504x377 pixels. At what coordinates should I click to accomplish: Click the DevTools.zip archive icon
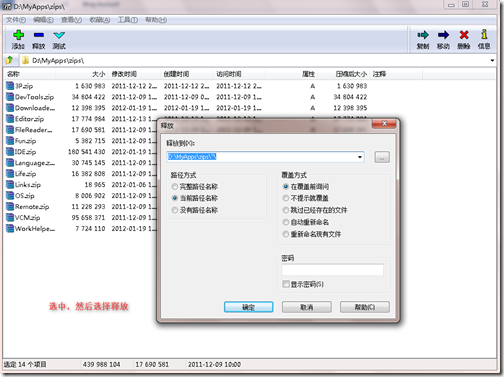pos(10,97)
